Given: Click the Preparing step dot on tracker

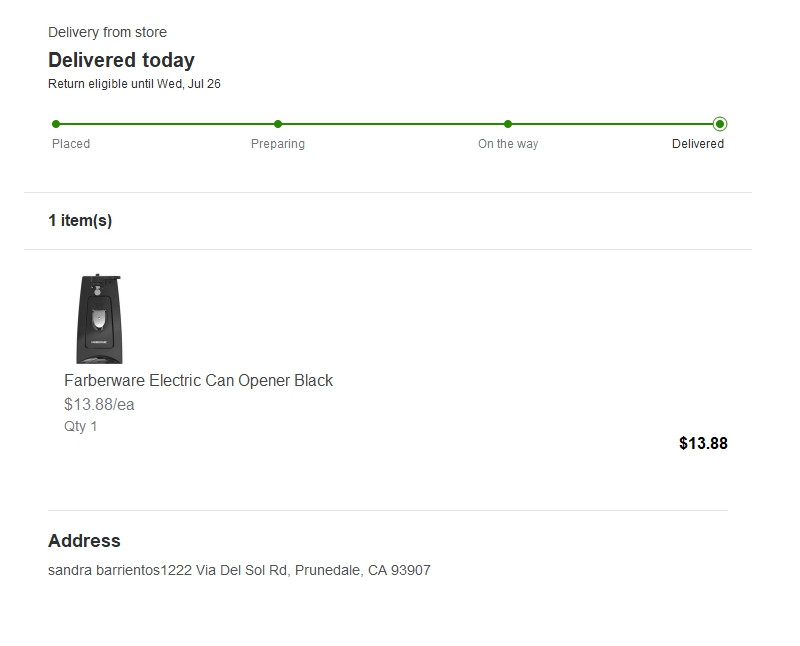Looking at the screenshot, I should (x=278, y=124).
